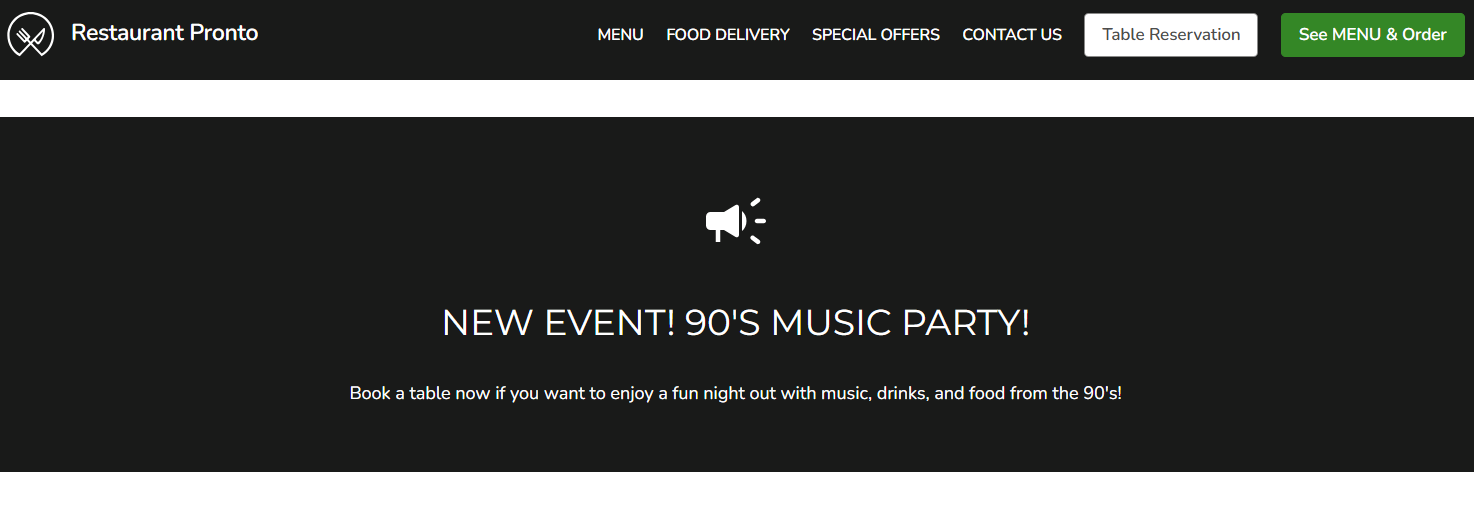Click the word OFFERS in the navbar
The height and width of the screenshot is (509, 1474).
pos(909,35)
